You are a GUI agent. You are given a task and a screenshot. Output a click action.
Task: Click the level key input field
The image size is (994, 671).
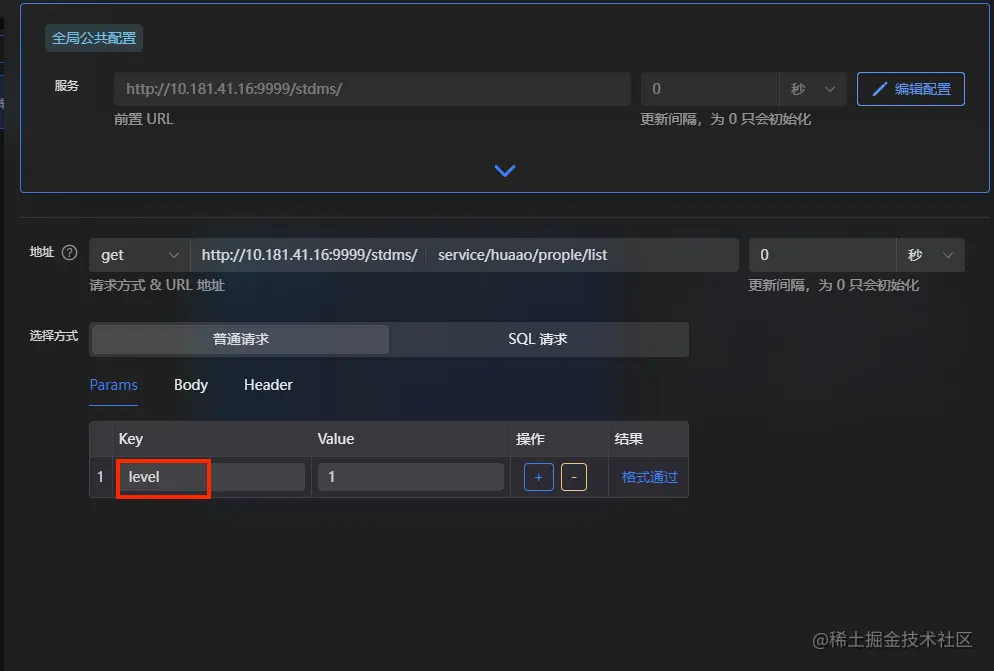[210, 477]
